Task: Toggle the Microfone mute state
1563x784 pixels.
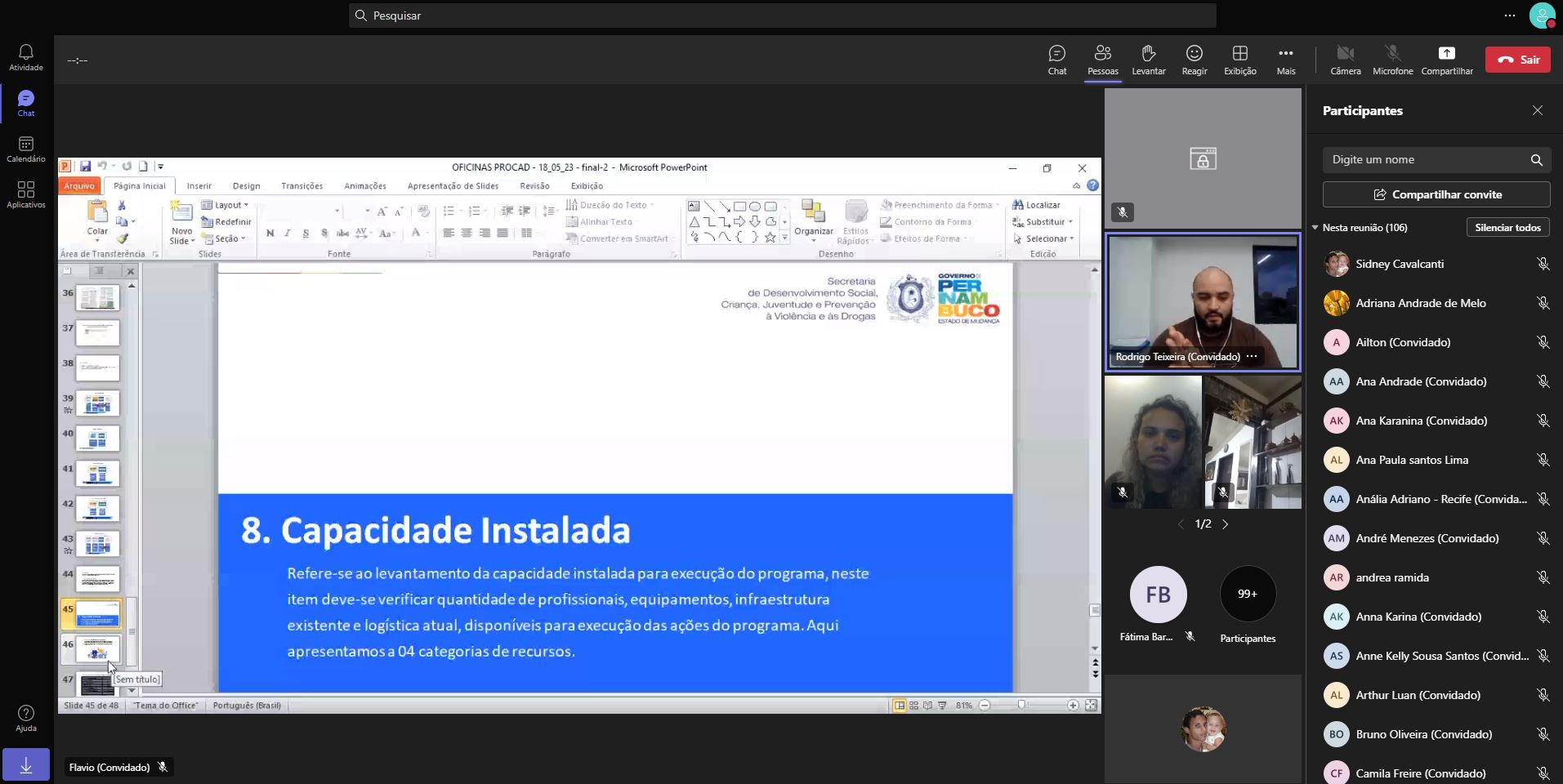Action: tap(1392, 60)
